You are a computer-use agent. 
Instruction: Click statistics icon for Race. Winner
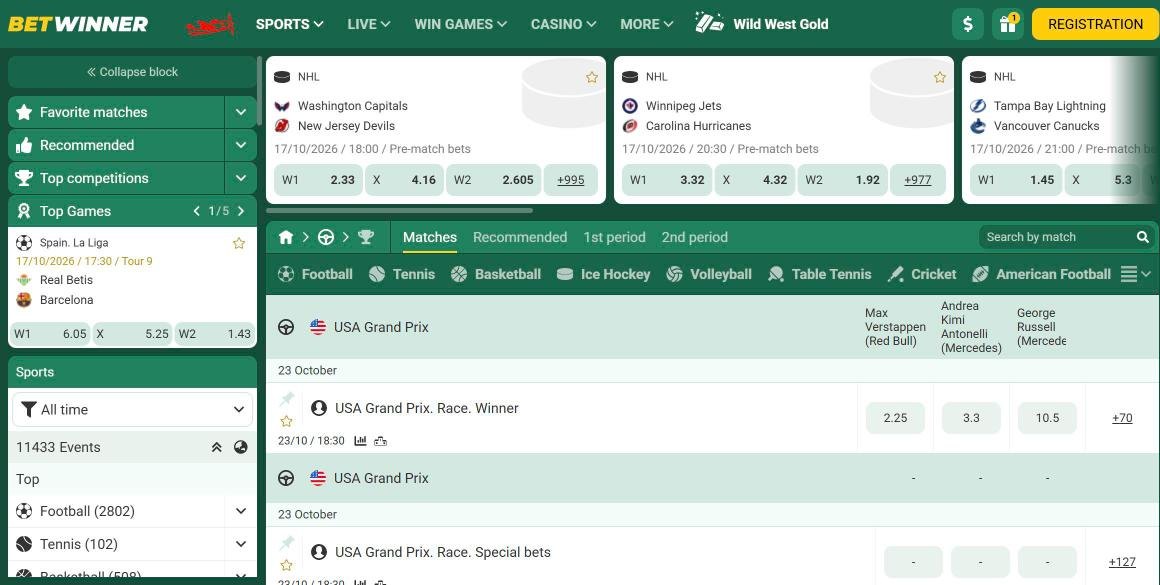click(x=360, y=441)
